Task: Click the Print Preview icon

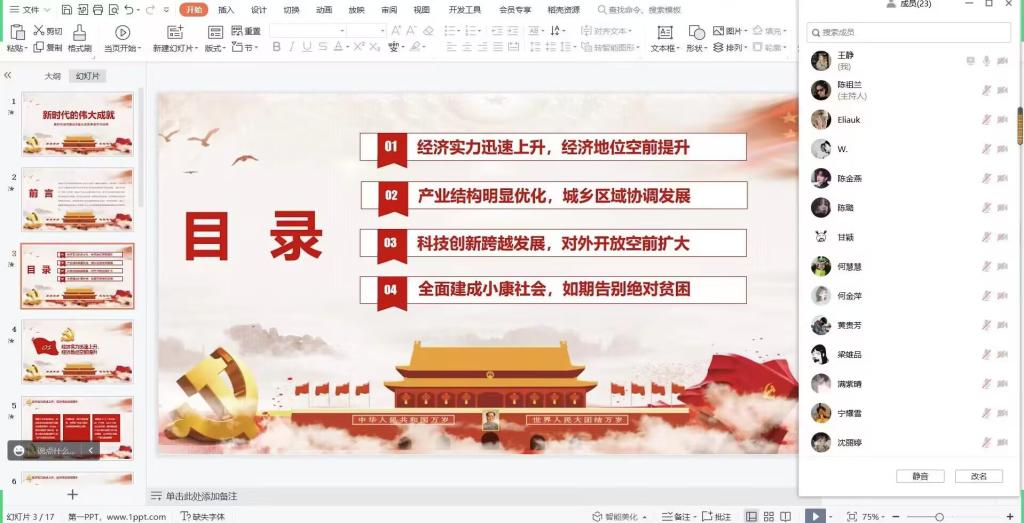Action: point(114,10)
